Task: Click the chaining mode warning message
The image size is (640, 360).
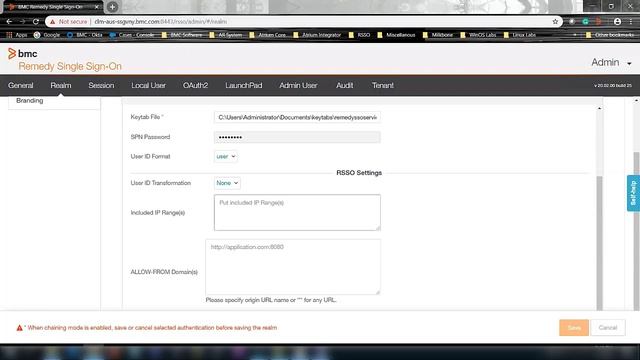Action: pos(152,328)
